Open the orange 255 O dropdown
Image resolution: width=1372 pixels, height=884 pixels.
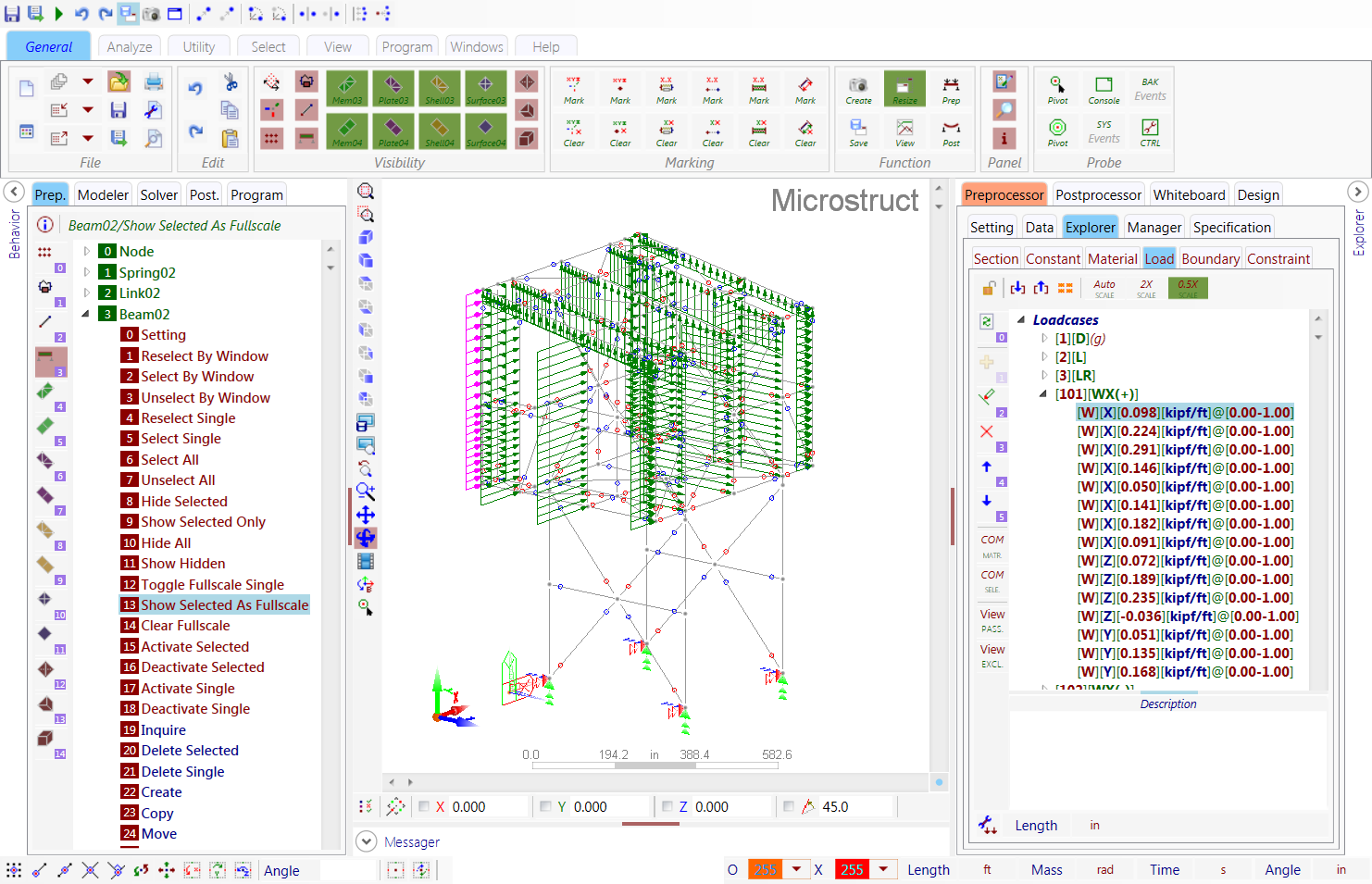click(796, 869)
